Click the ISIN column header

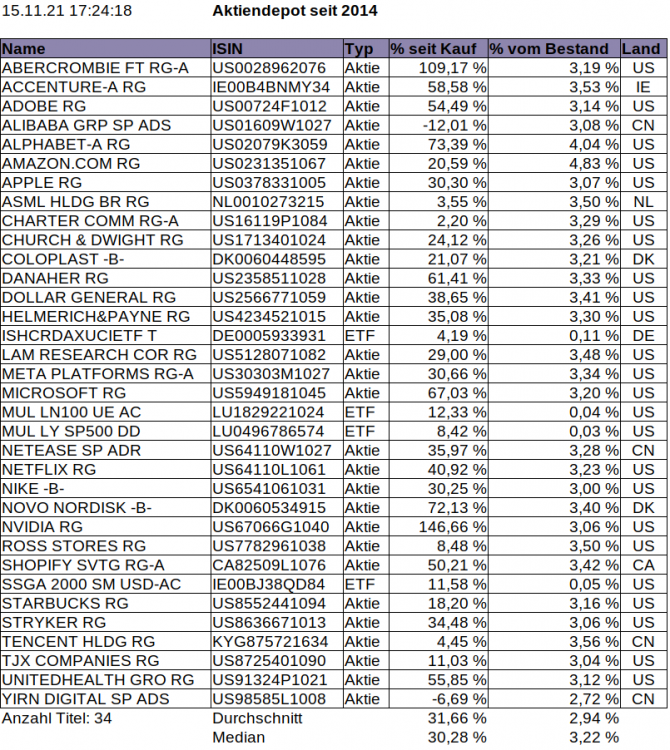click(276, 49)
